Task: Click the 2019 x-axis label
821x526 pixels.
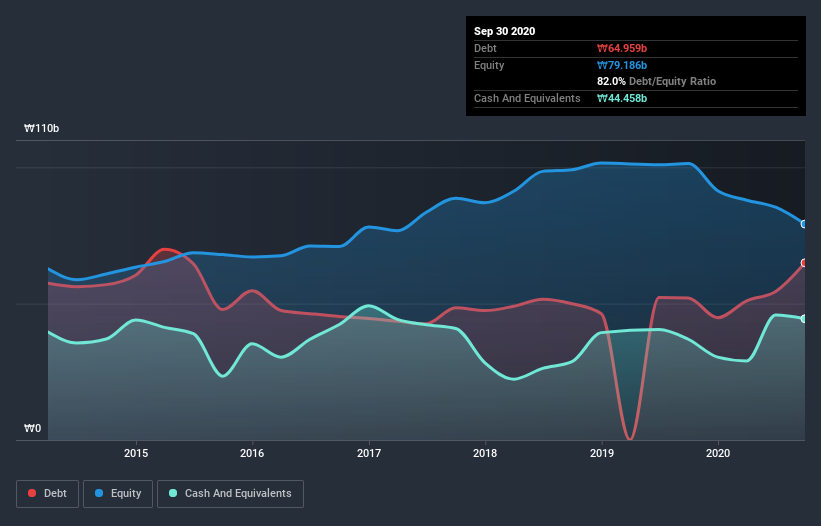Action: [602, 453]
